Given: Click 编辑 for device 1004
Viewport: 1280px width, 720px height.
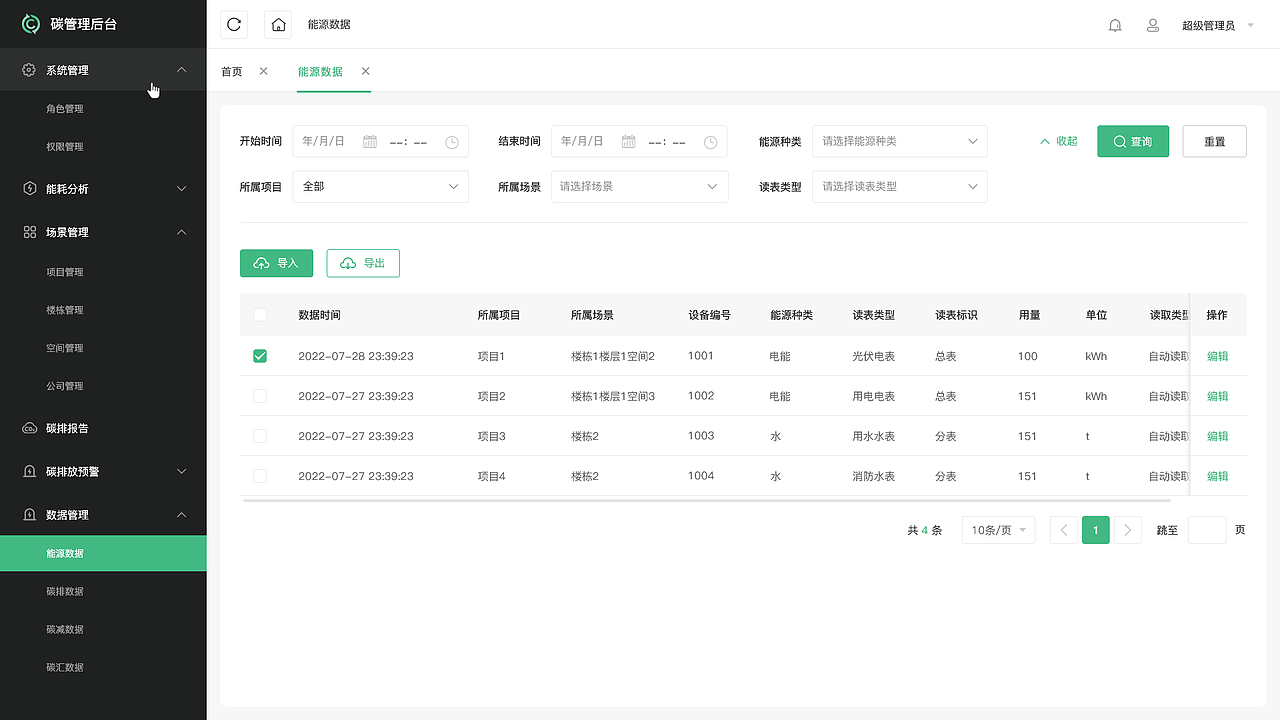Looking at the screenshot, I should click(x=1217, y=476).
